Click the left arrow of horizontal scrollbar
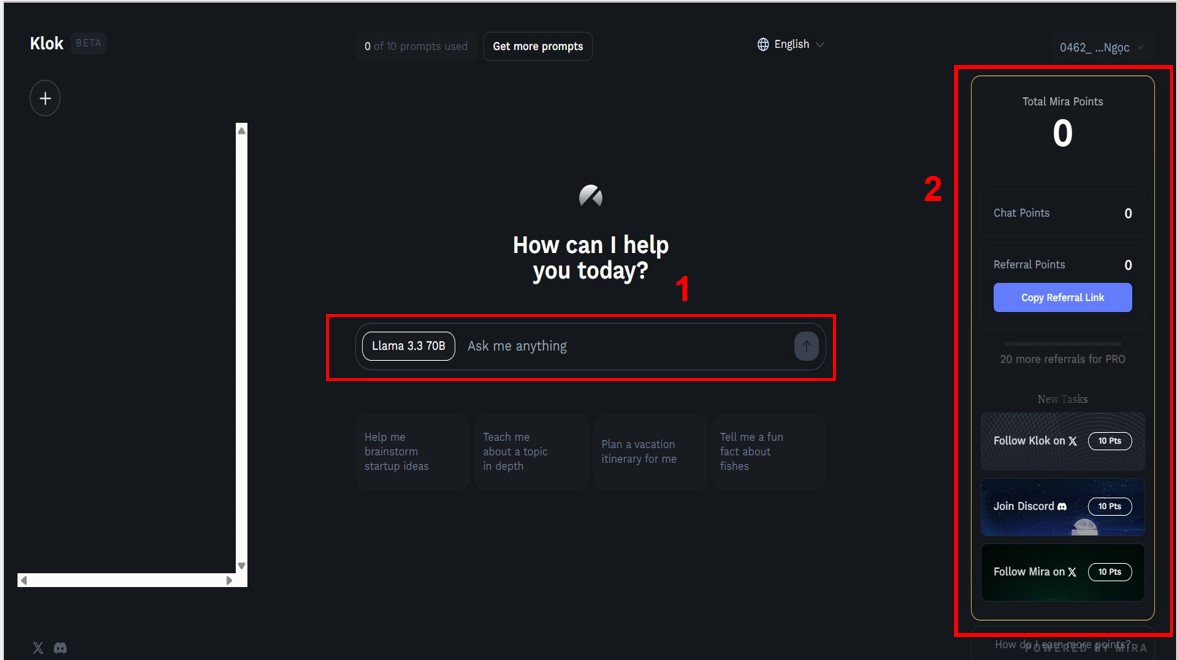Viewport: 1177px width, 660px height. [24, 580]
